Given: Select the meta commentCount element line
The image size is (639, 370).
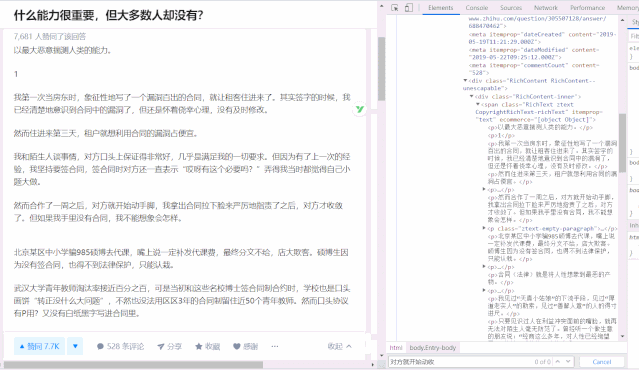Looking at the screenshot, I should pyautogui.click(x=534, y=69).
